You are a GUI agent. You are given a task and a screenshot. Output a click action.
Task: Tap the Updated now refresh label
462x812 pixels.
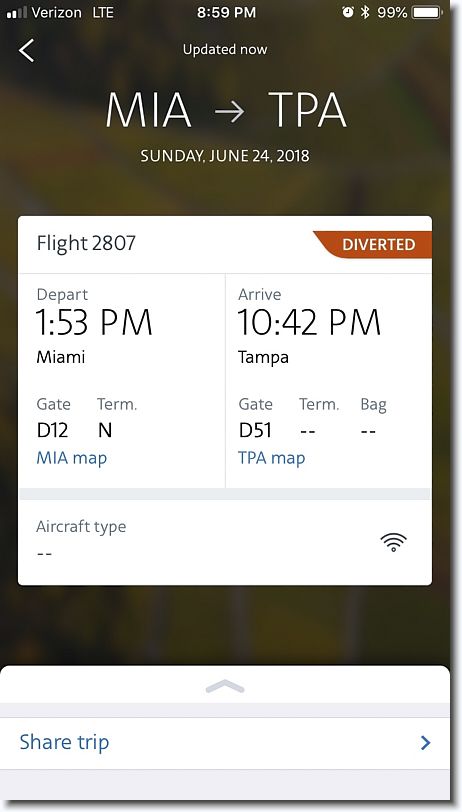click(x=225, y=50)
